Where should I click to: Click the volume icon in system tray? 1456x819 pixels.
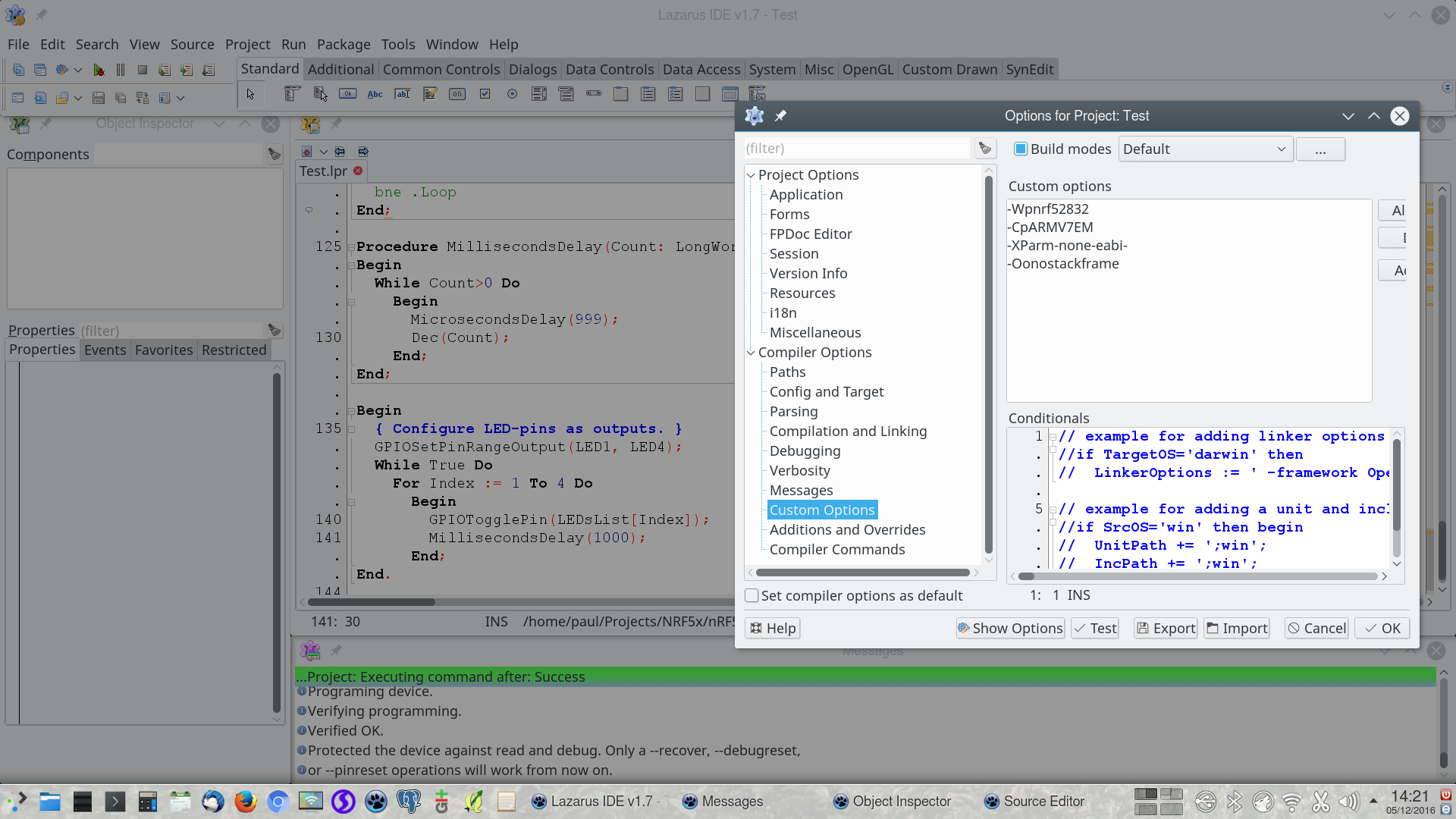1348,801
